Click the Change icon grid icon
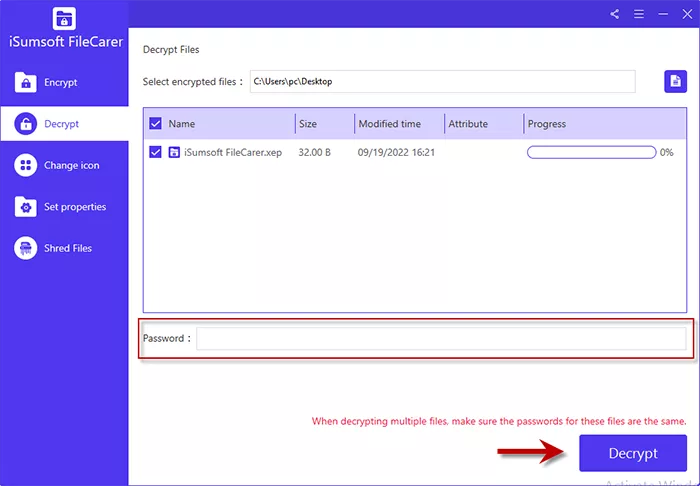This screenshot has width=700, height=486. point(25,165)
